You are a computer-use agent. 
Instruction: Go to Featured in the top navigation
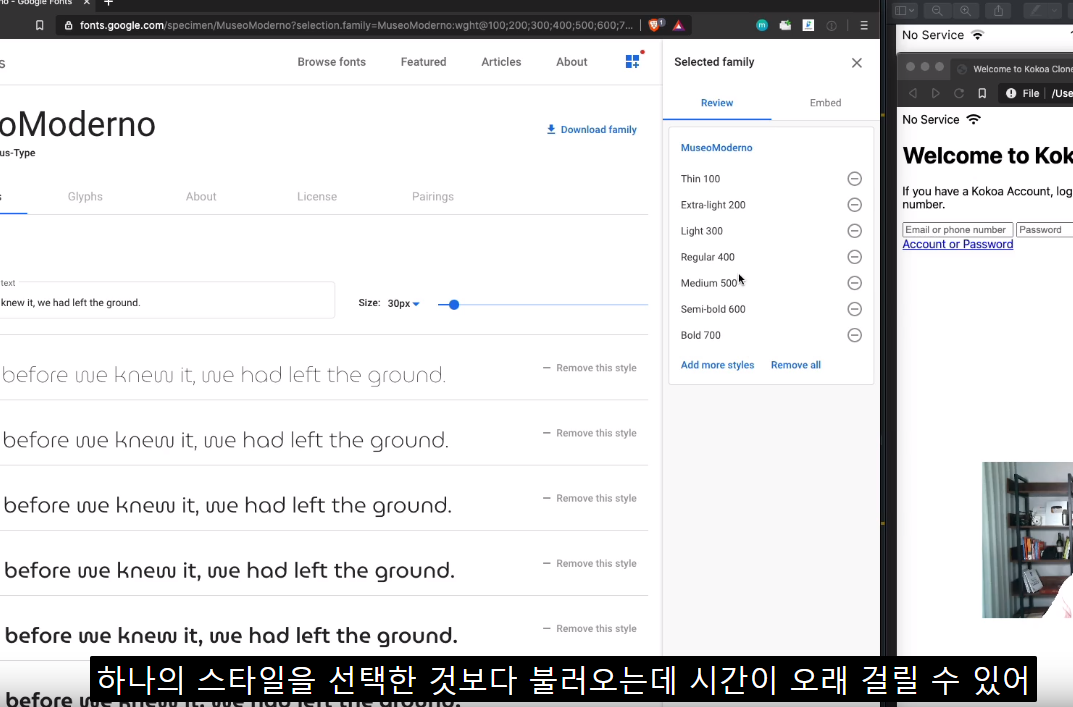point(424,62)
